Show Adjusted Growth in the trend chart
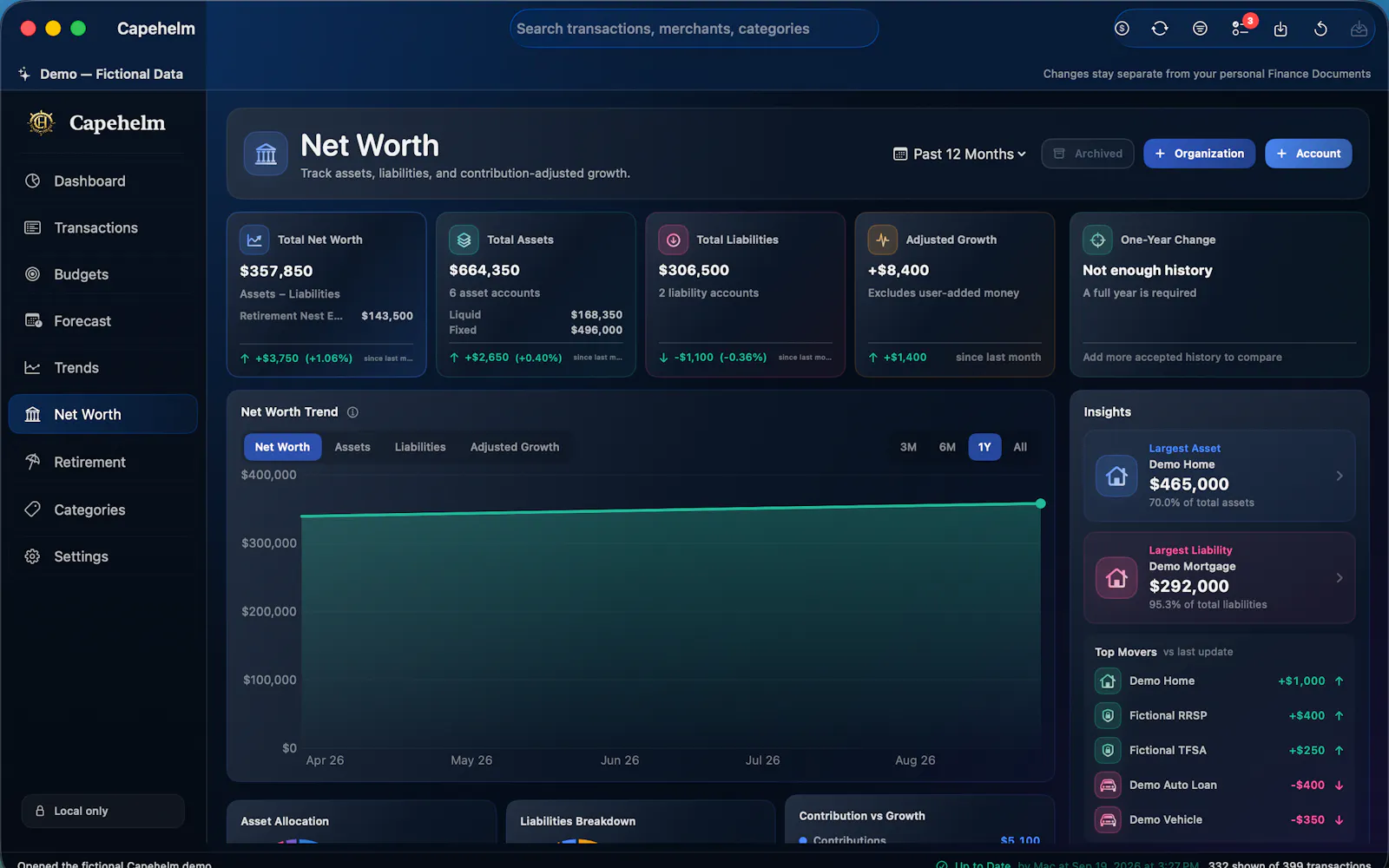The width and height of the screenshot is (1389, 868). (x=515, y=447)
